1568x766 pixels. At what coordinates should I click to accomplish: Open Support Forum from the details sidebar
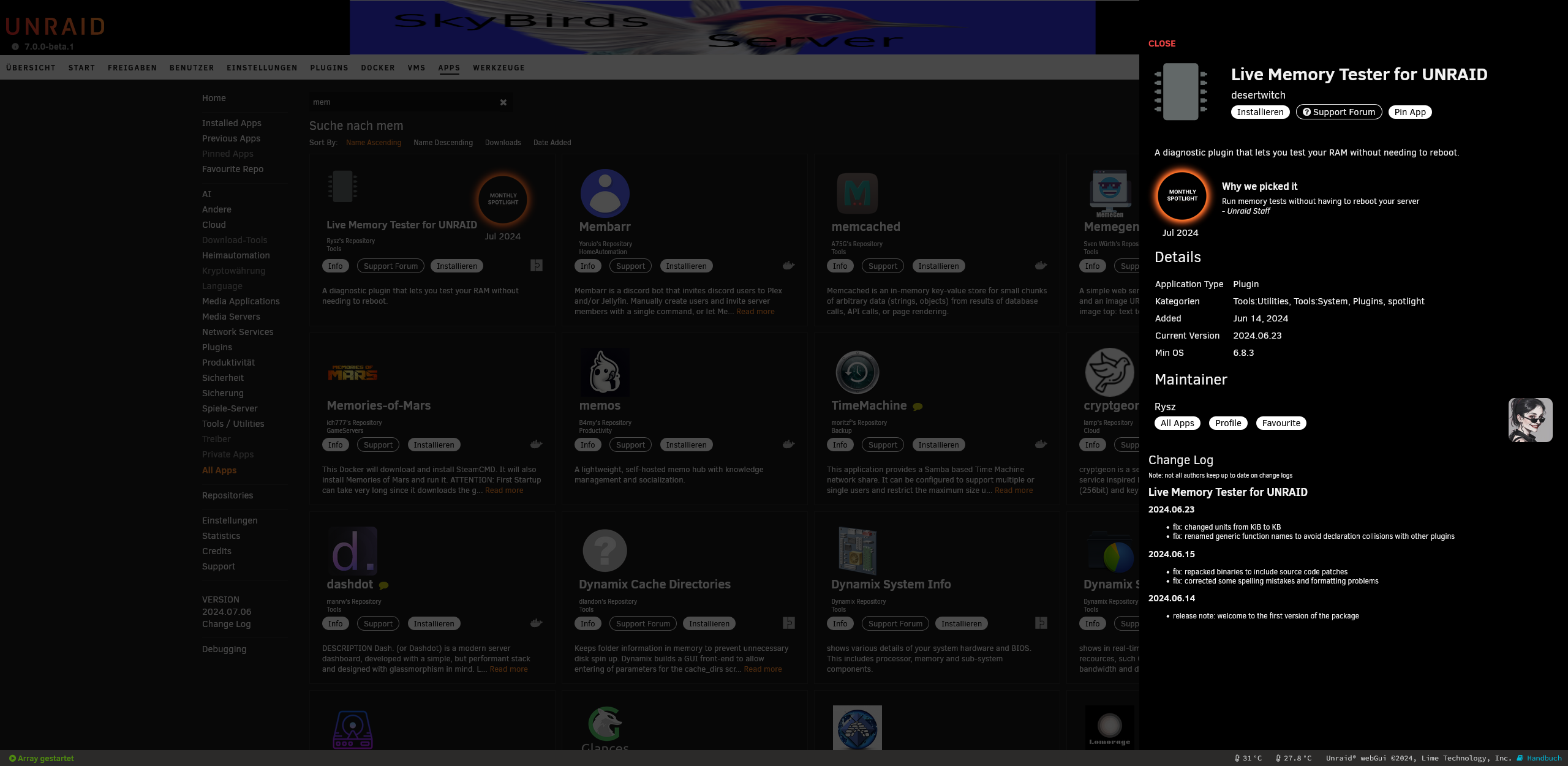1338,112
